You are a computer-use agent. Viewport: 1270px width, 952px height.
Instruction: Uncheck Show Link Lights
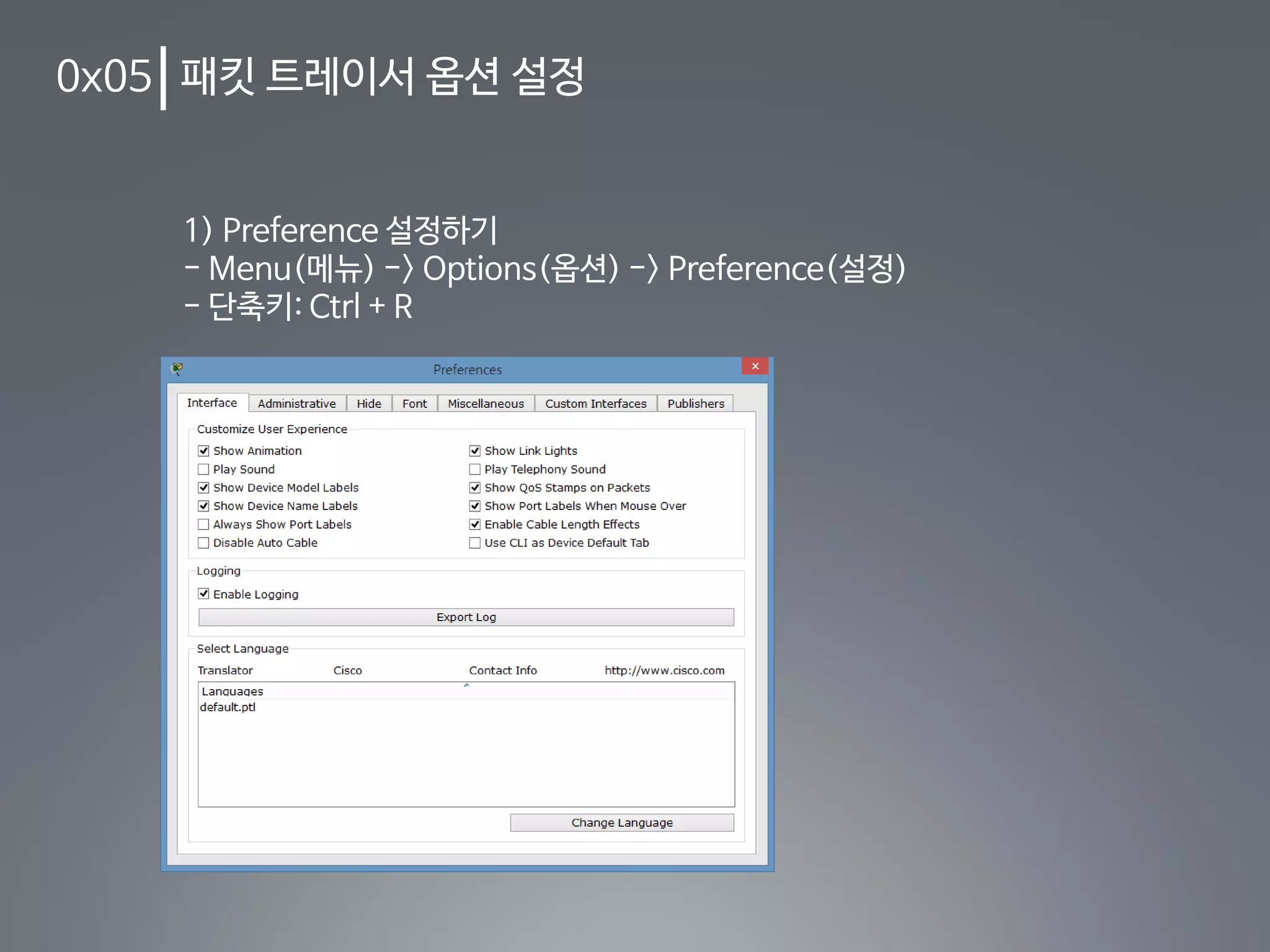tap(475, 451)
